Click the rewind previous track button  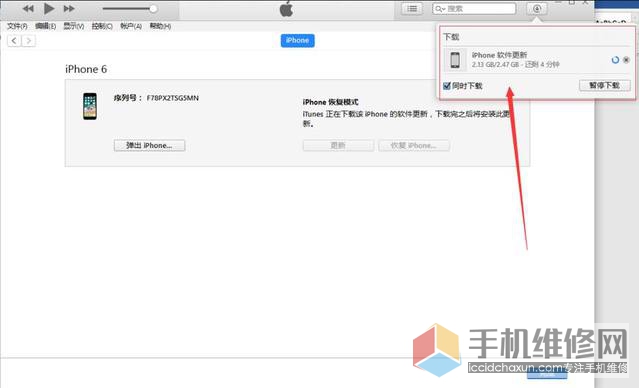28,8
